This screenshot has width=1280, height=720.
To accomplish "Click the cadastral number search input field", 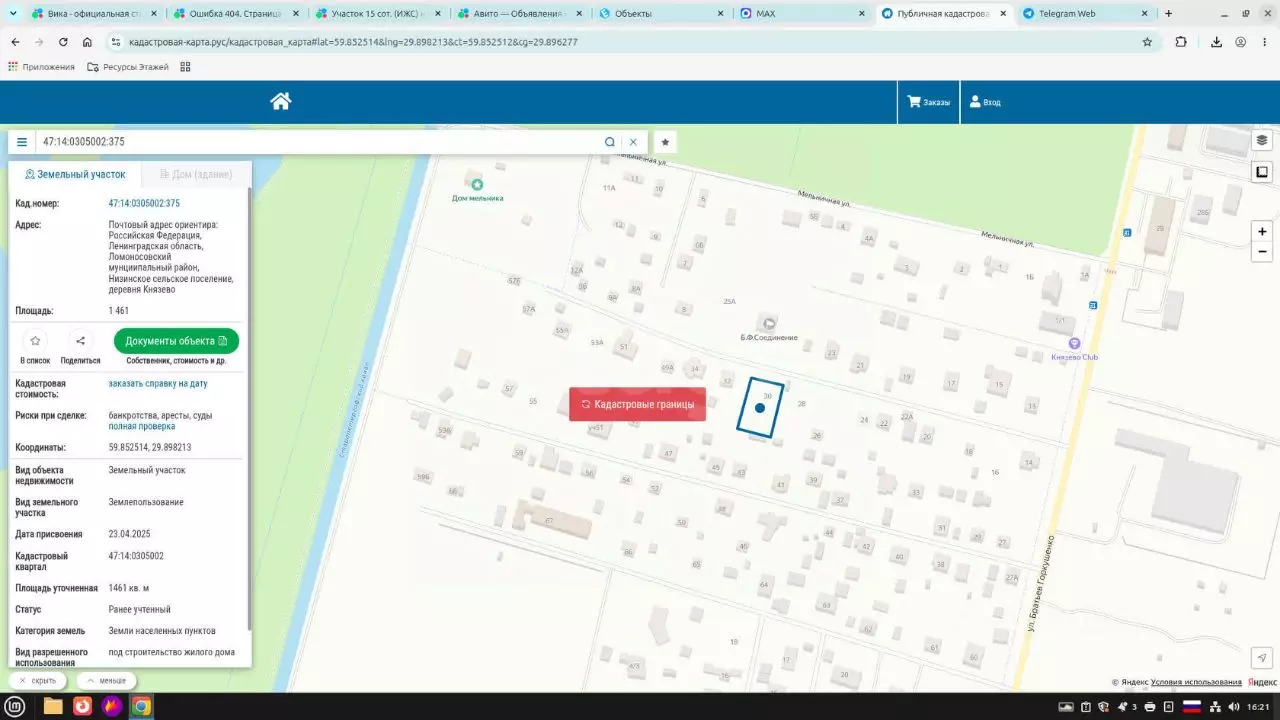I will (x=320, y=142).
